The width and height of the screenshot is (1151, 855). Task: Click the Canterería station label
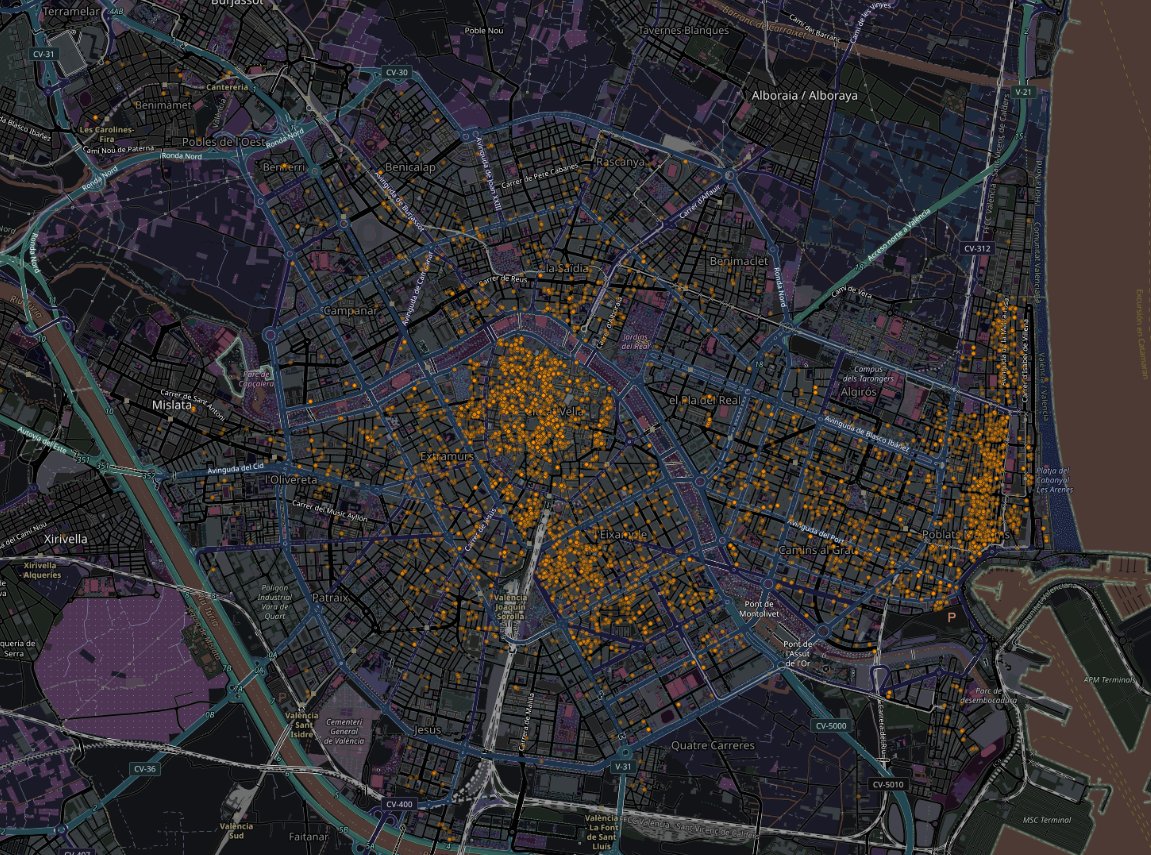coord(228,87)
